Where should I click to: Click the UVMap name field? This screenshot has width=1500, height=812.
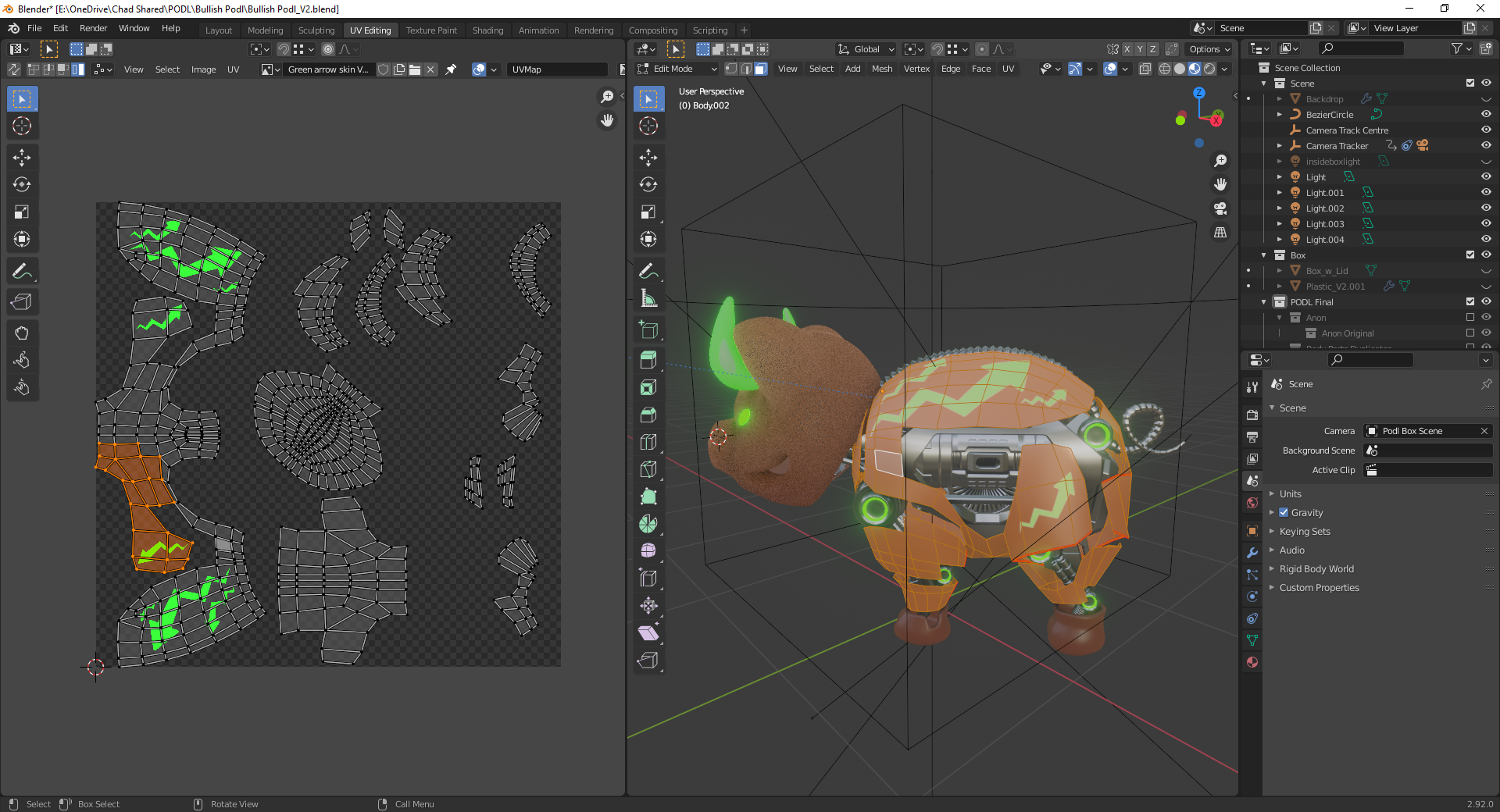click(x=556, y=69)
